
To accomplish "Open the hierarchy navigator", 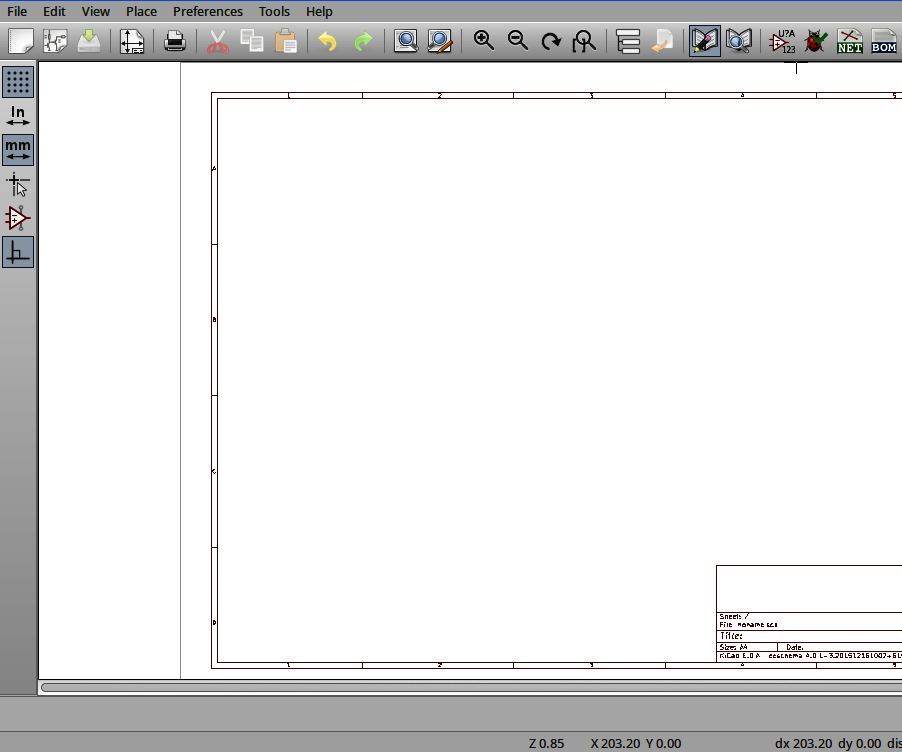I will tap(628, 41).
